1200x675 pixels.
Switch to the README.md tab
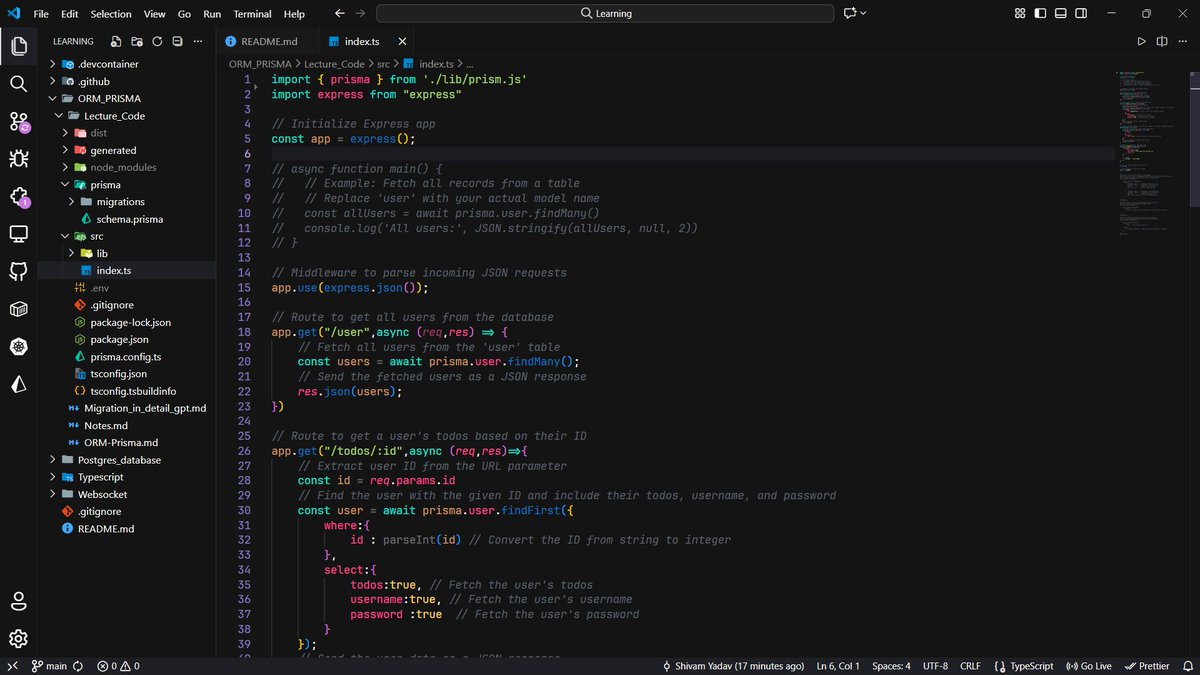[266, 42]
